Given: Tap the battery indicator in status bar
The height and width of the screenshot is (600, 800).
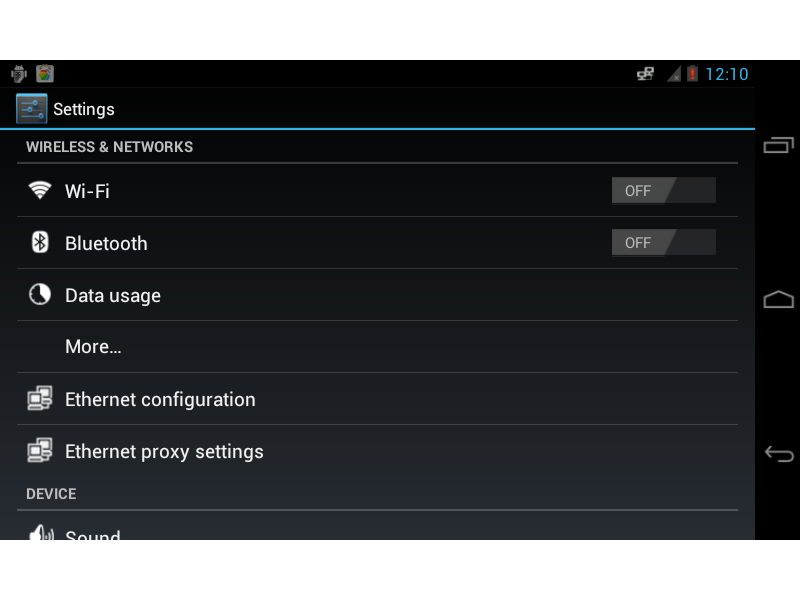Looking at the screenshot, I should point(692,74).
